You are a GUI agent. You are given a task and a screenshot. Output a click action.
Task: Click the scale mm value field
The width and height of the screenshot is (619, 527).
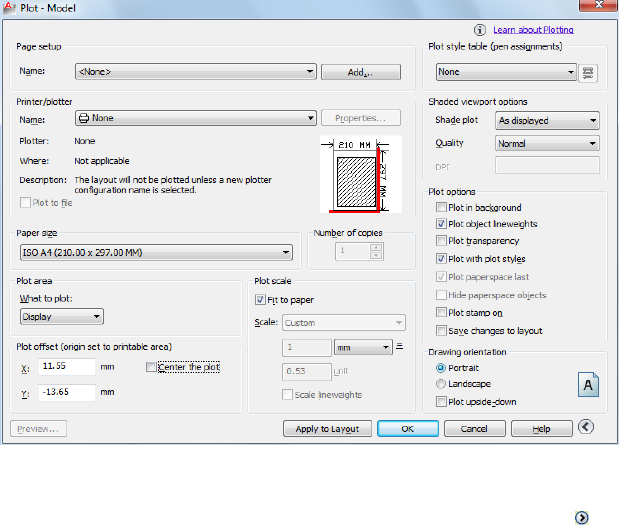(x=307, y=348)
